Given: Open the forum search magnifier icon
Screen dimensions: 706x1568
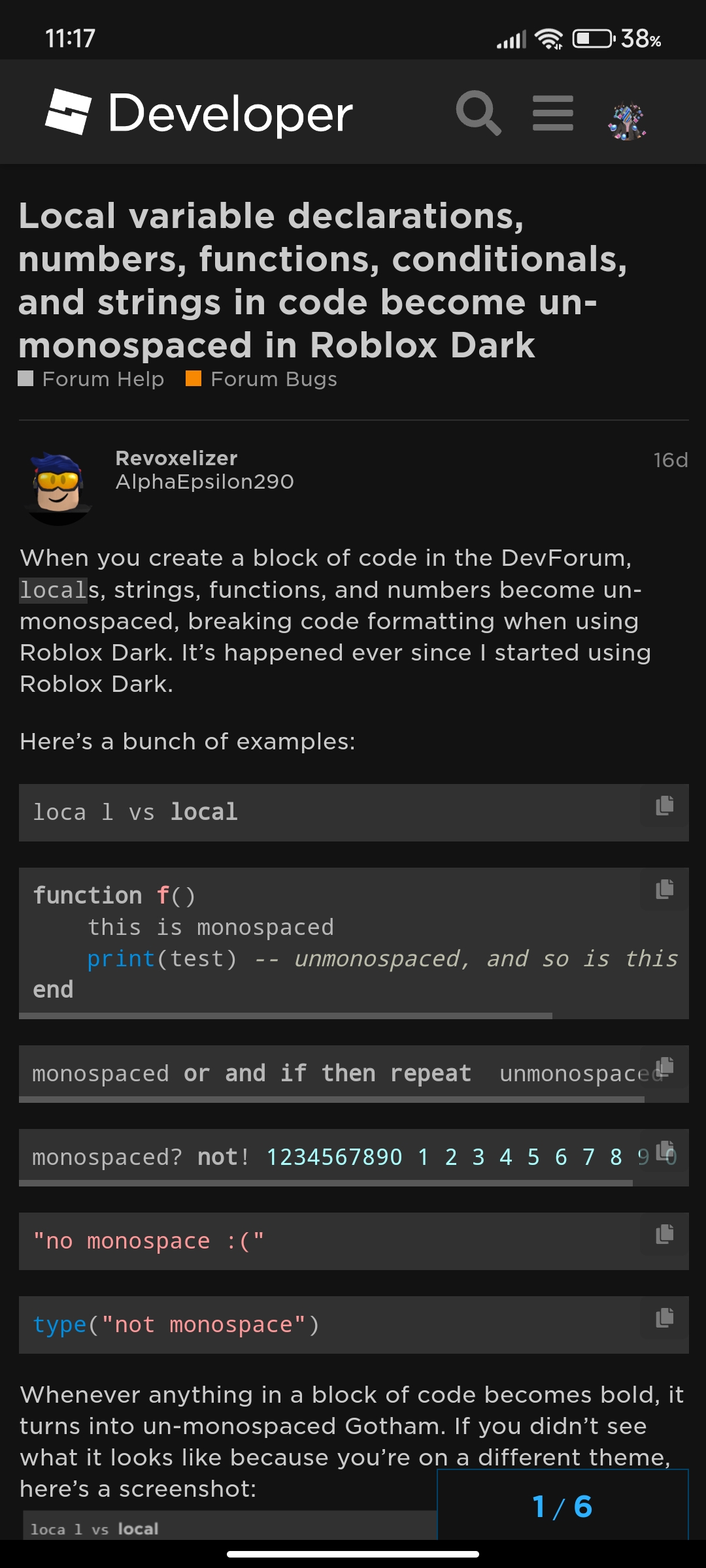Looking at the screenshot, I should click(x=479, y=113).
